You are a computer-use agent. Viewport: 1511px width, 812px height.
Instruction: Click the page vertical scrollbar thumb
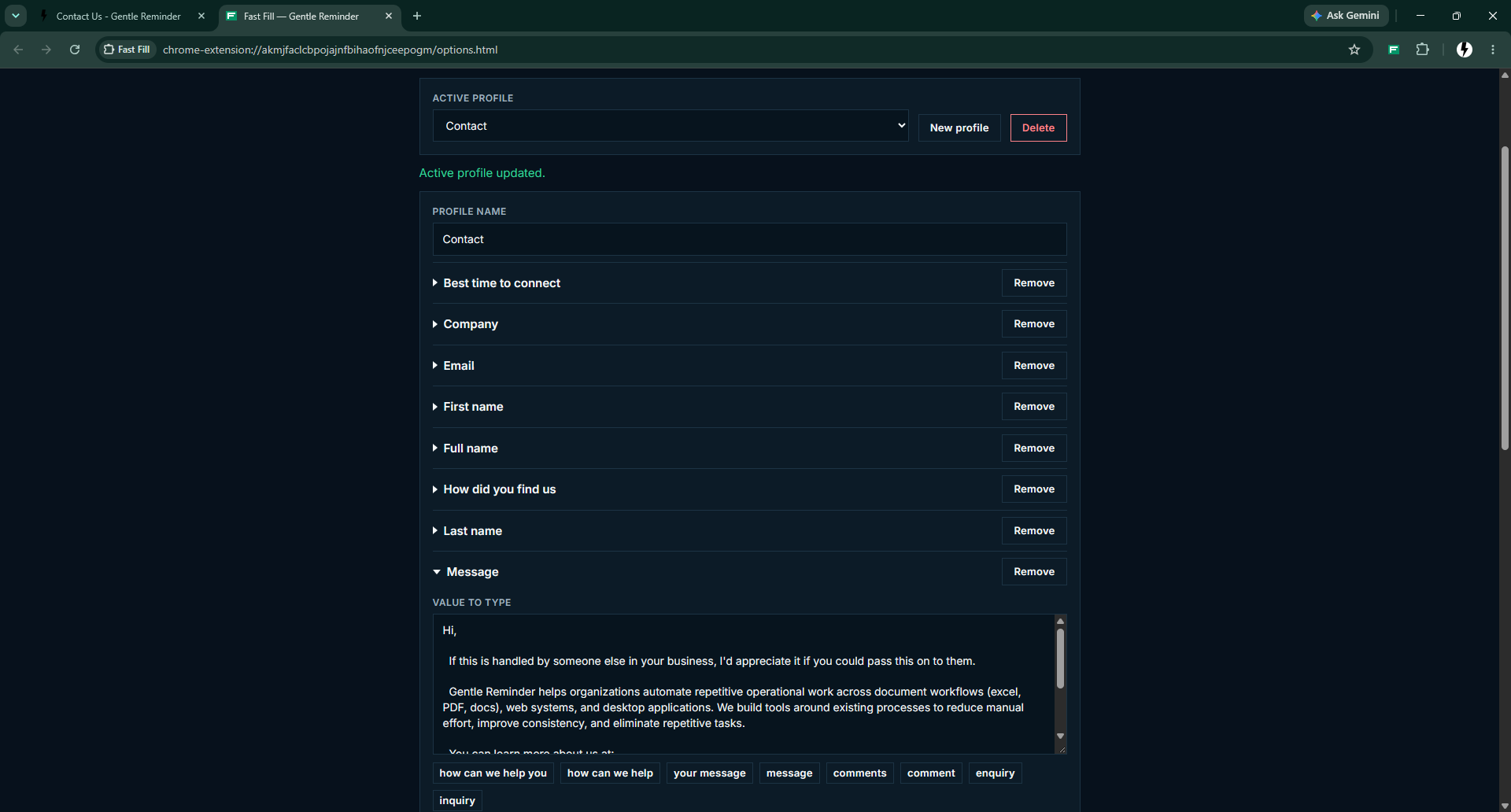pos(1505,297)
